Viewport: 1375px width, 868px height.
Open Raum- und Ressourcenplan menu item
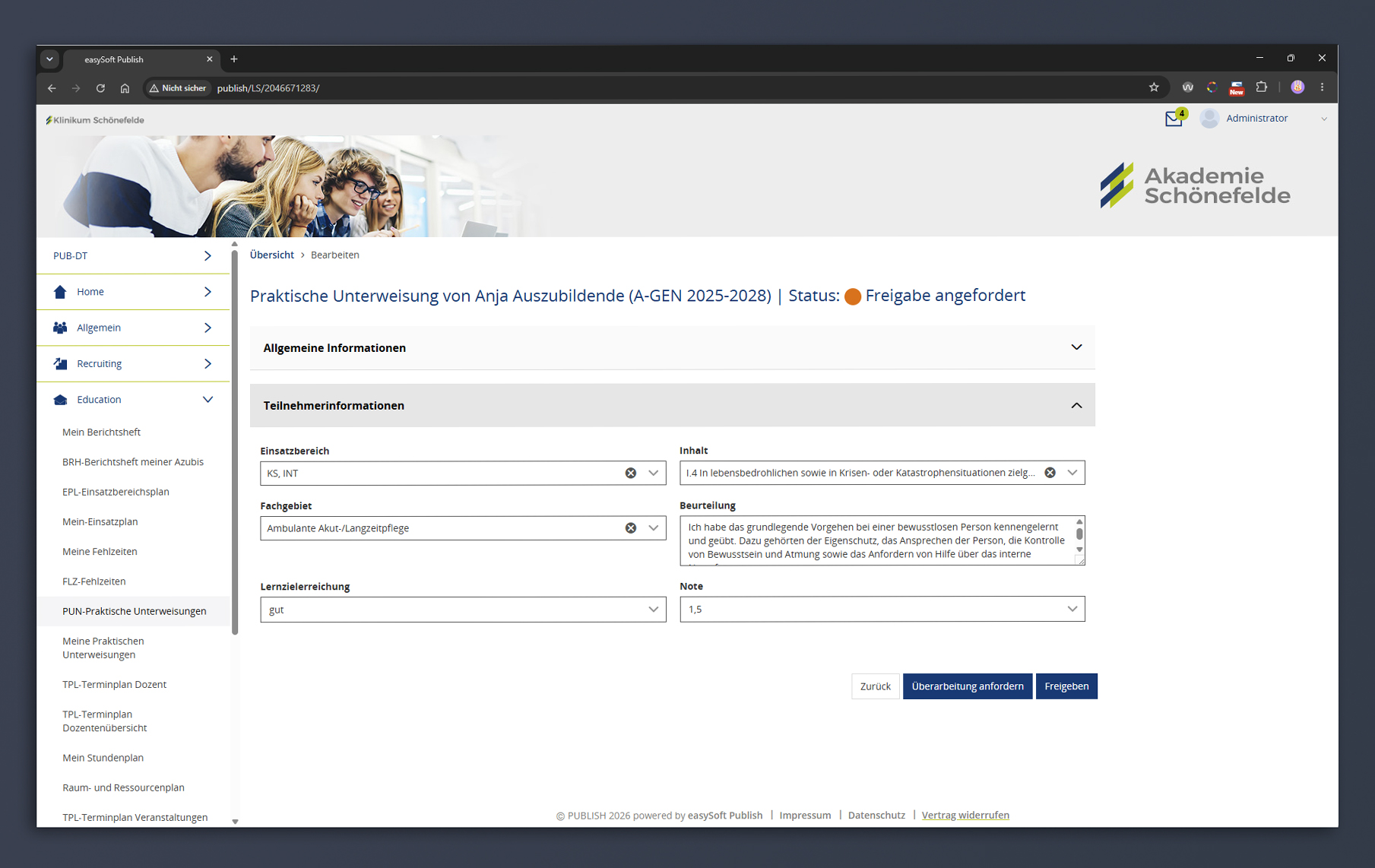coord(123,787)
